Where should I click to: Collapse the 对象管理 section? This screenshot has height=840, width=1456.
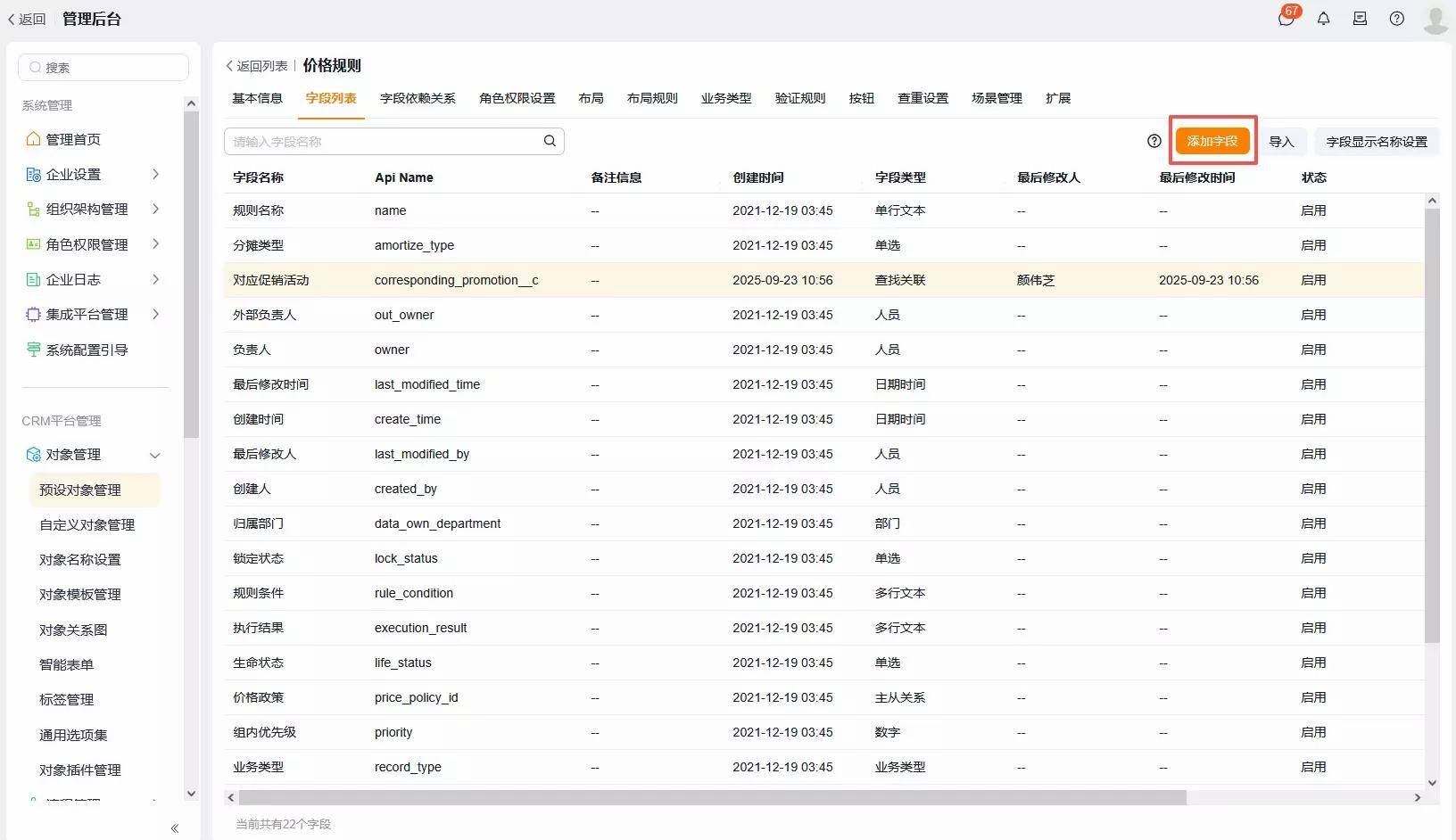point(154,455)
